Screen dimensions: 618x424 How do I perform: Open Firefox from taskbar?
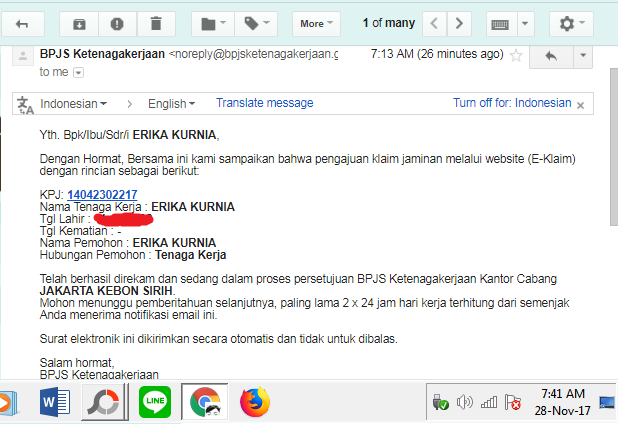pos(255,402)
